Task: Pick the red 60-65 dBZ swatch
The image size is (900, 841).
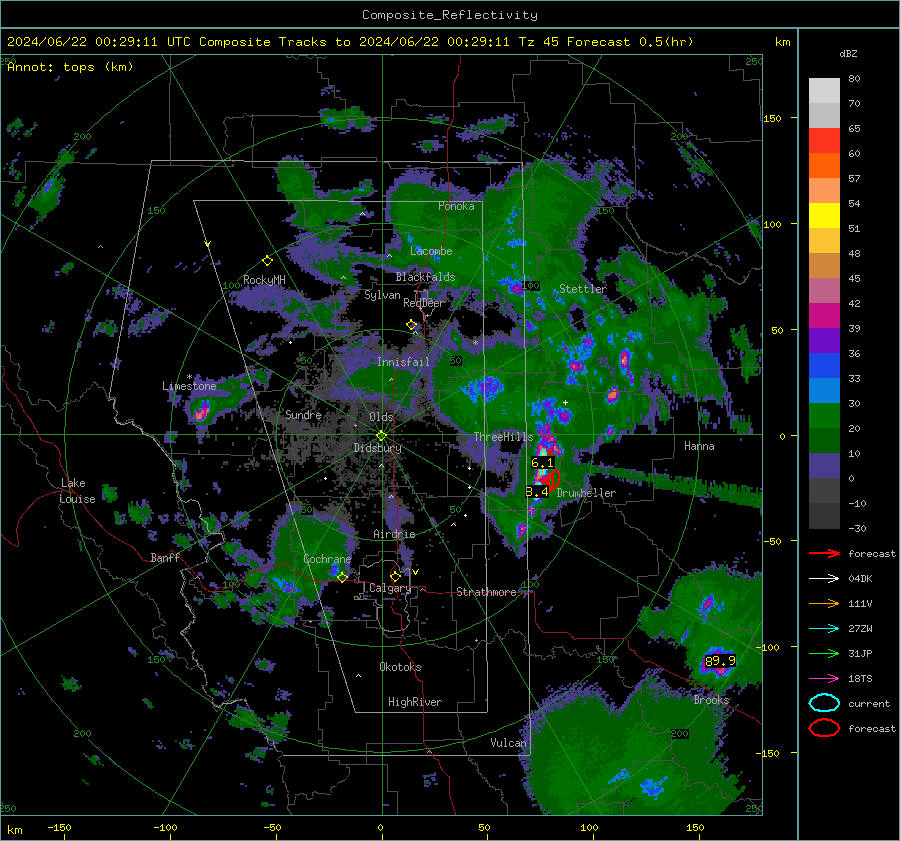Action: [824, 141]
